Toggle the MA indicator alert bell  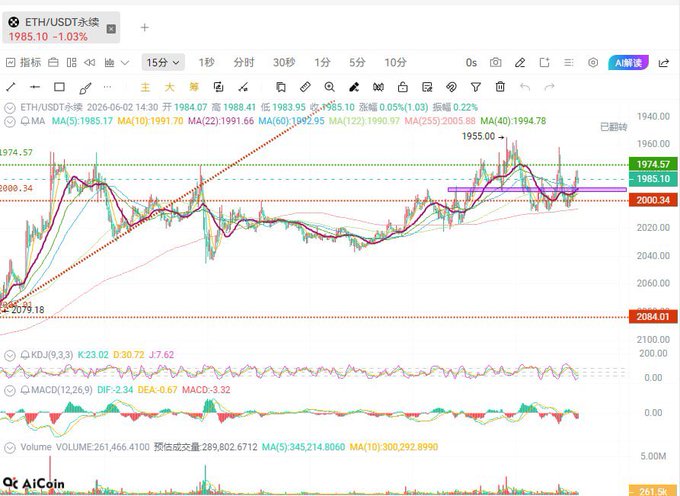24,121
